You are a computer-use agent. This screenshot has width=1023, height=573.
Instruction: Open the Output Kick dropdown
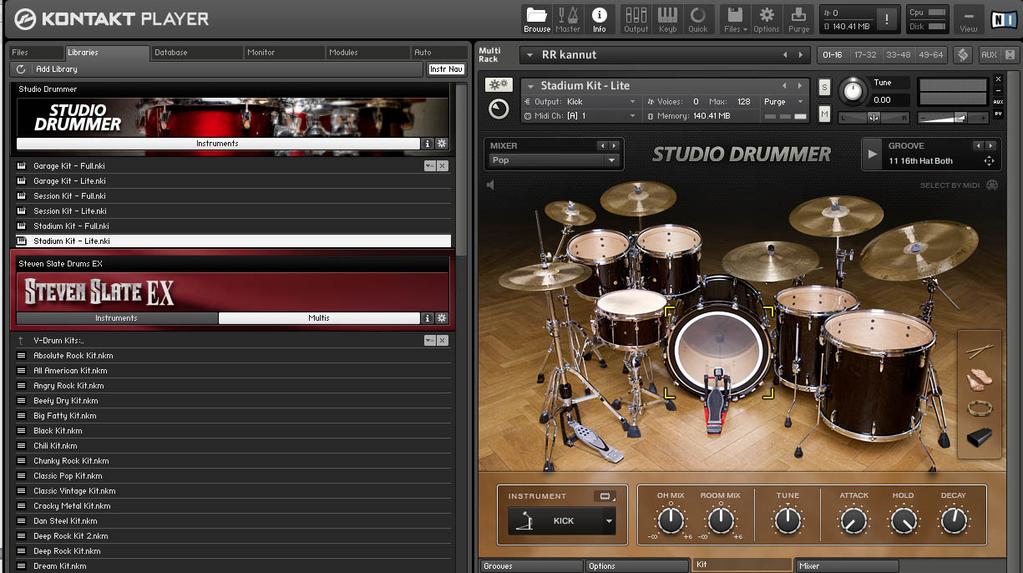(632, 102)
